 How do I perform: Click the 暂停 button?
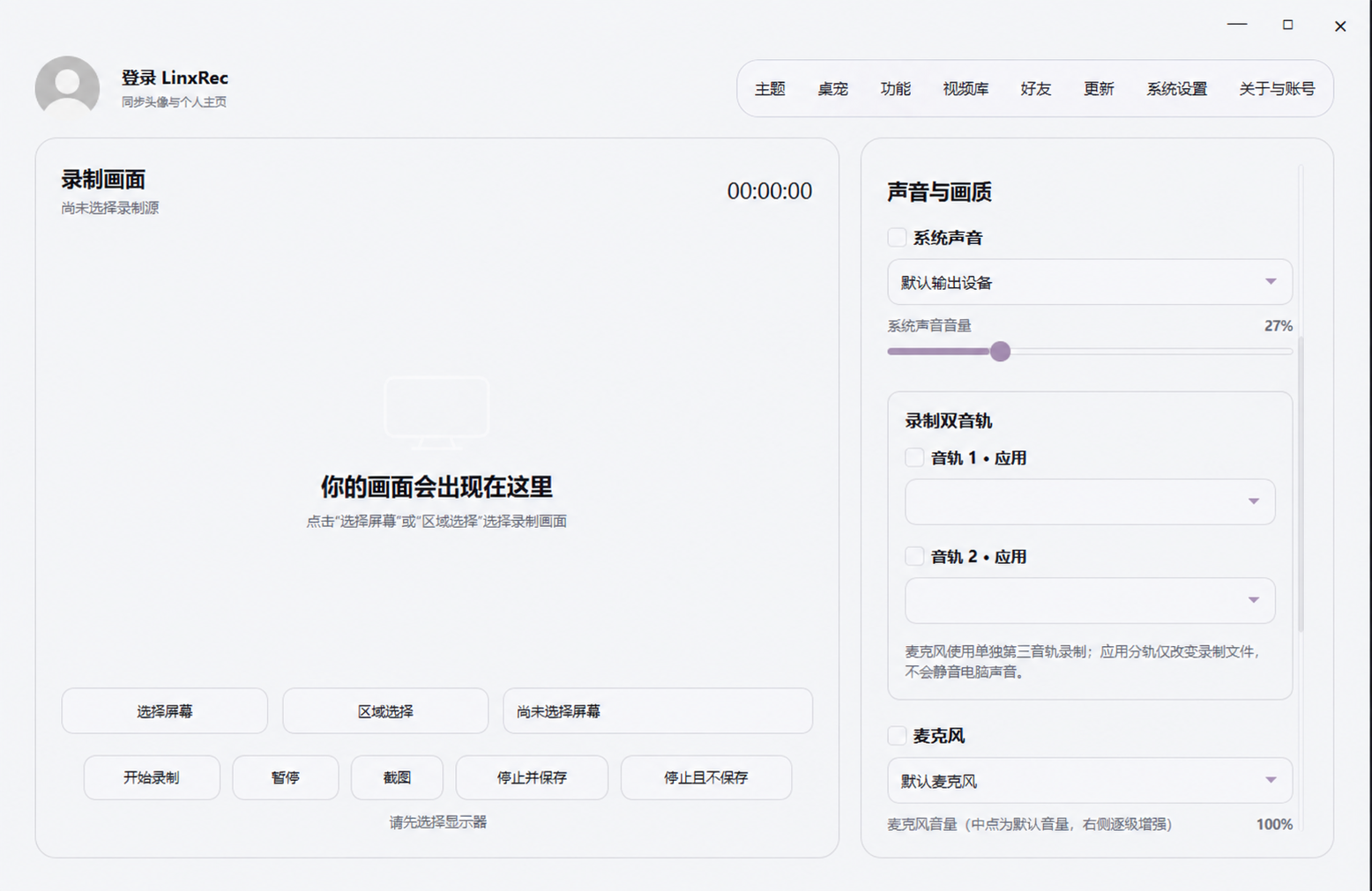[286, 777]
